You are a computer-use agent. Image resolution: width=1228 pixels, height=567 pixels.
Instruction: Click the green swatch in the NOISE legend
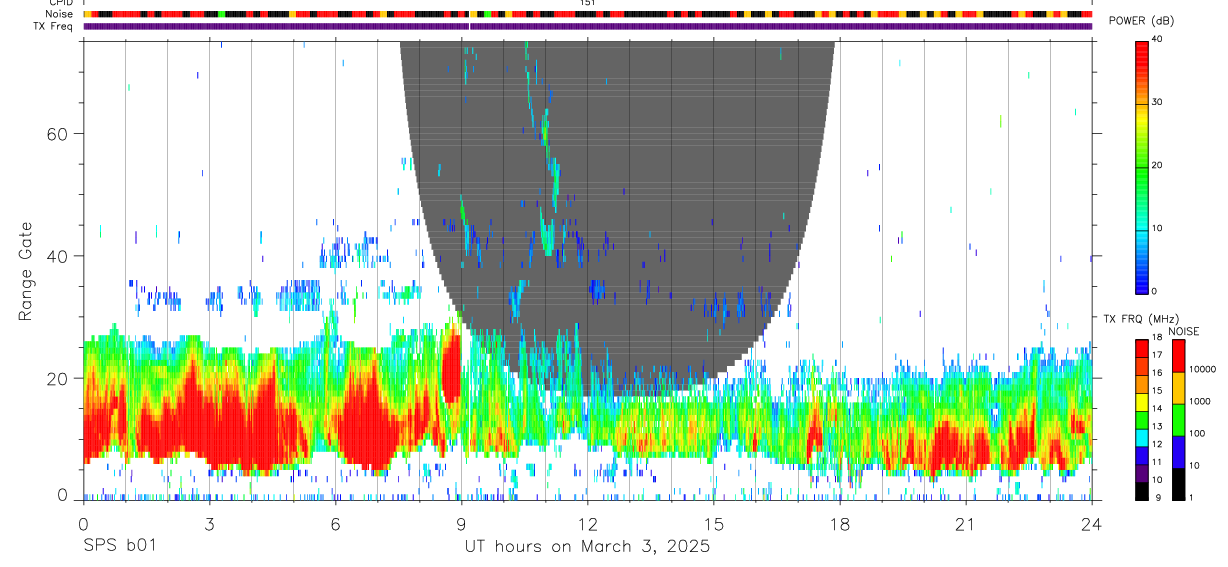pyautogui.click(x=1178, y=420)
